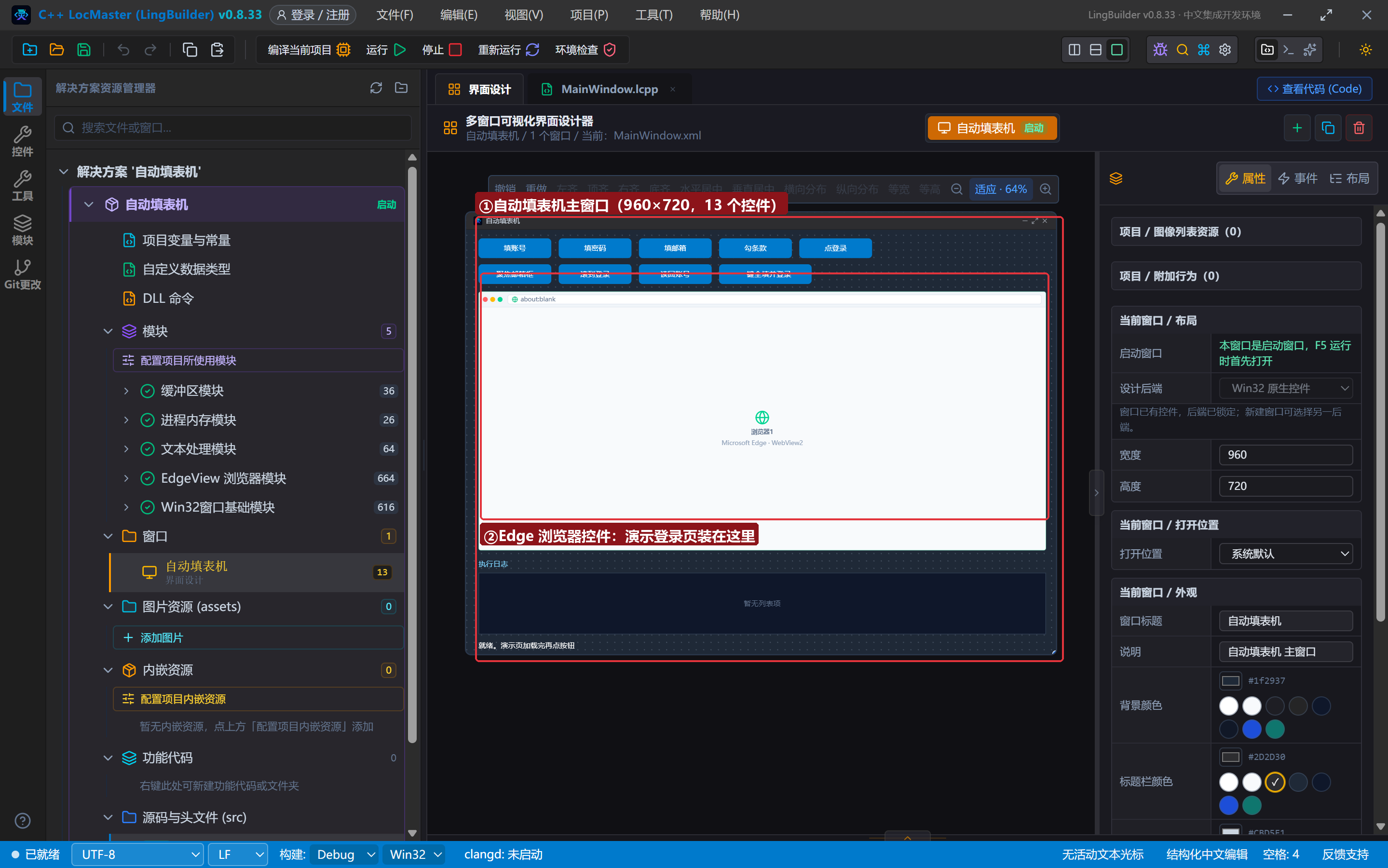
Task: Open the 模块 sidebar panel
Action: [22, 230]
